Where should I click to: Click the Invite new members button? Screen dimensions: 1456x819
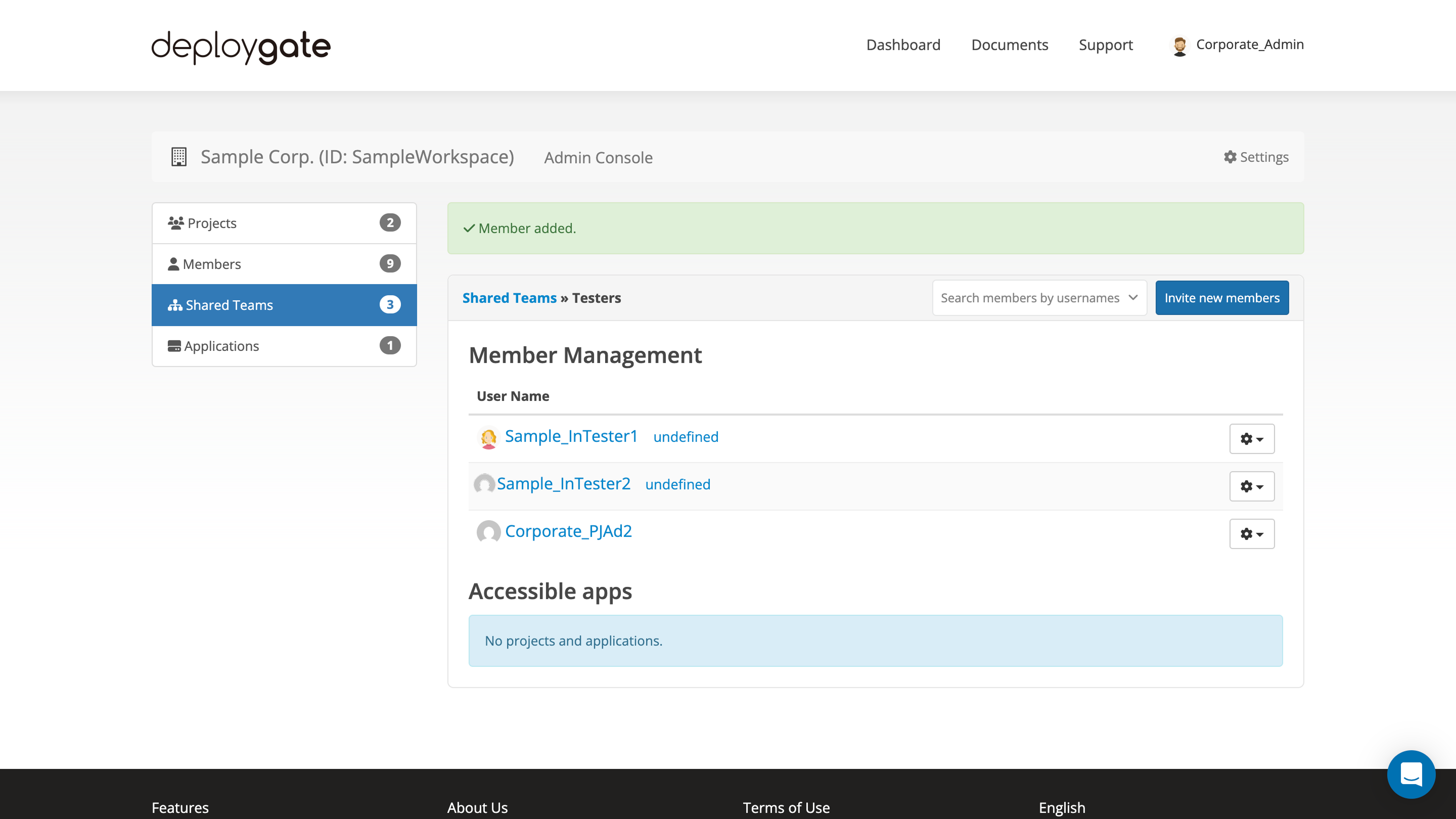1222,298
